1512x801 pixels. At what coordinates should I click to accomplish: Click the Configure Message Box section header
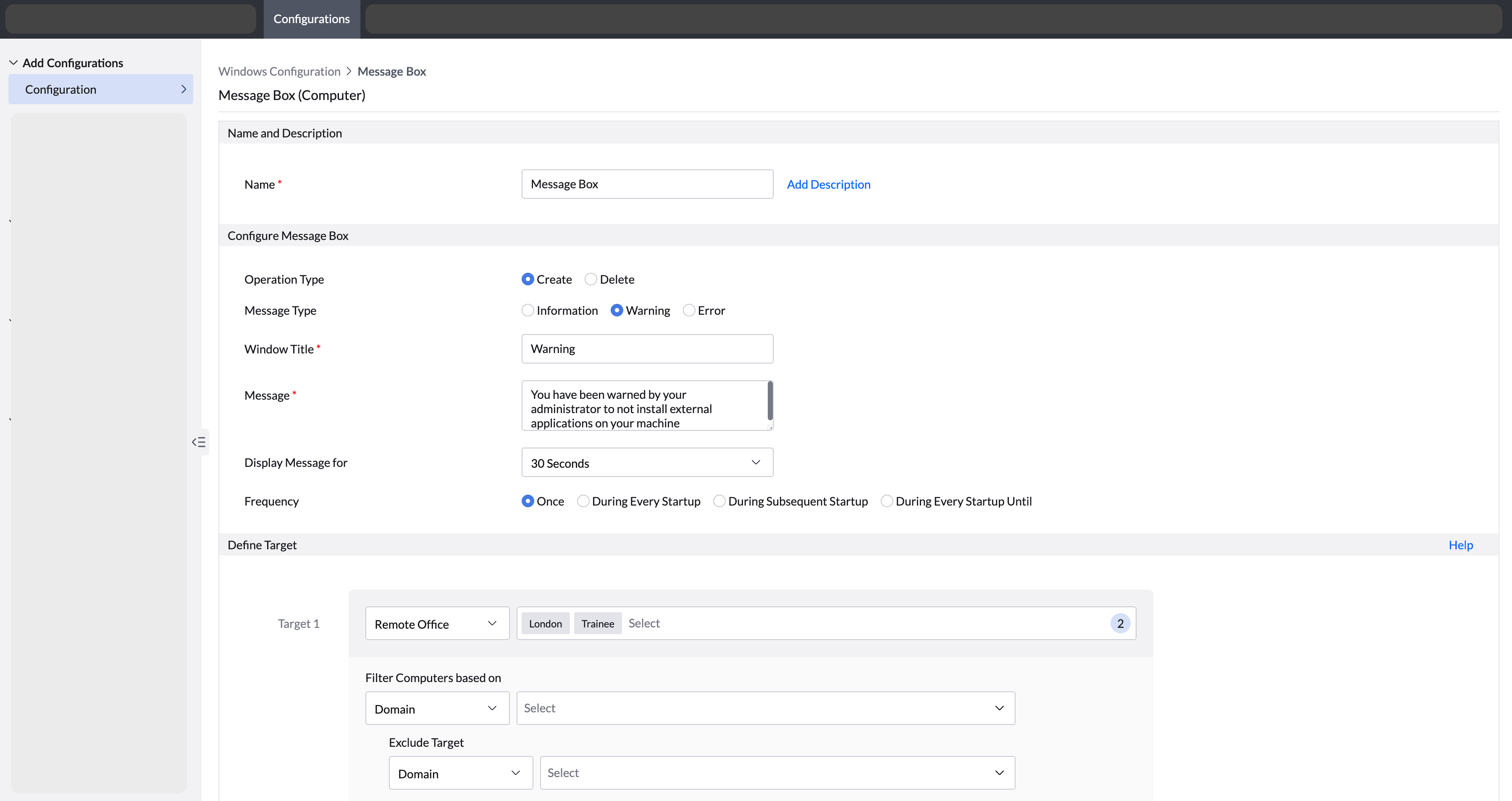pyautogui.click(x=288, y=235)
